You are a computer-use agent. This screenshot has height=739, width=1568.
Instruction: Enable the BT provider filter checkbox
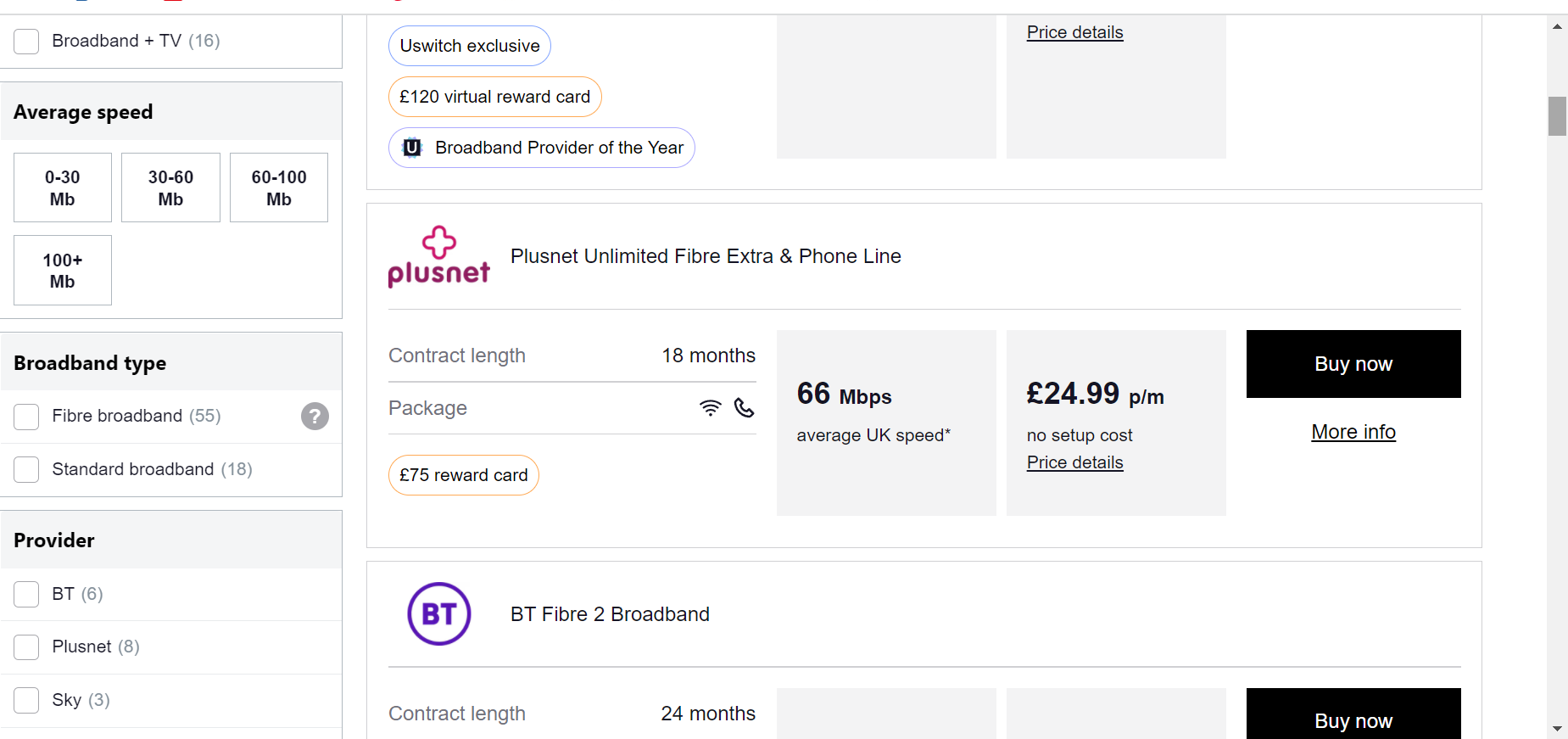(x=26, y=594)
